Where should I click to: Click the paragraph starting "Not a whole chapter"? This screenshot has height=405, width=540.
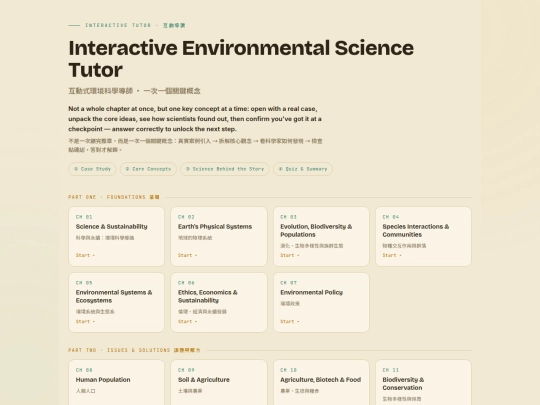pos(195,119)
